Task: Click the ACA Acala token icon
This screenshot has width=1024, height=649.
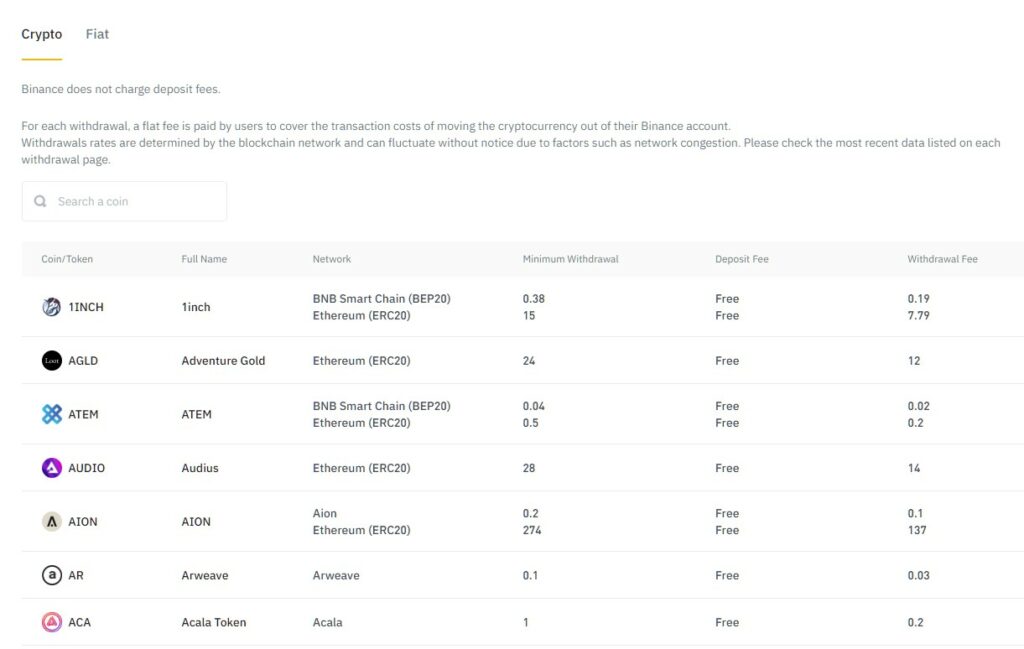Action: 52,622
